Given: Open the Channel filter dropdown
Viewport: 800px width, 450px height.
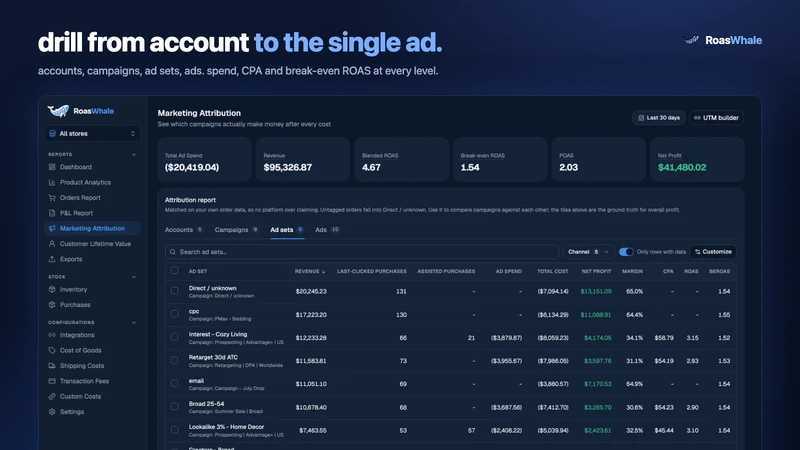Looking at the screenshot, I should click(x=588, y=252).
